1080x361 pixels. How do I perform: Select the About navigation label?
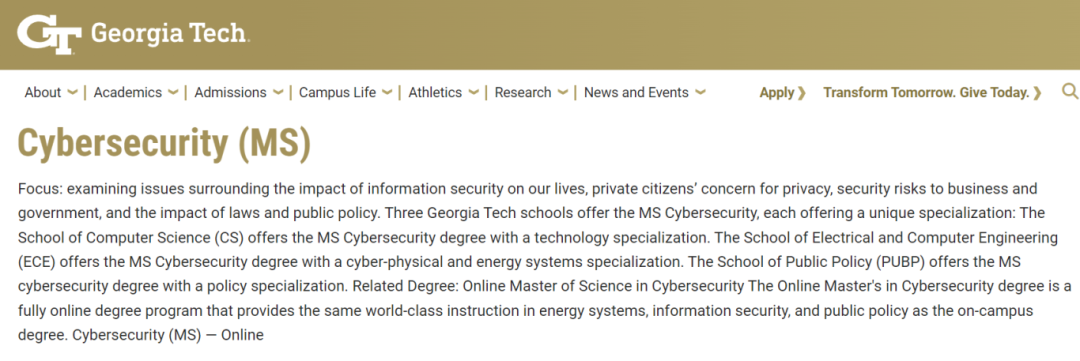tap(43, 92)
